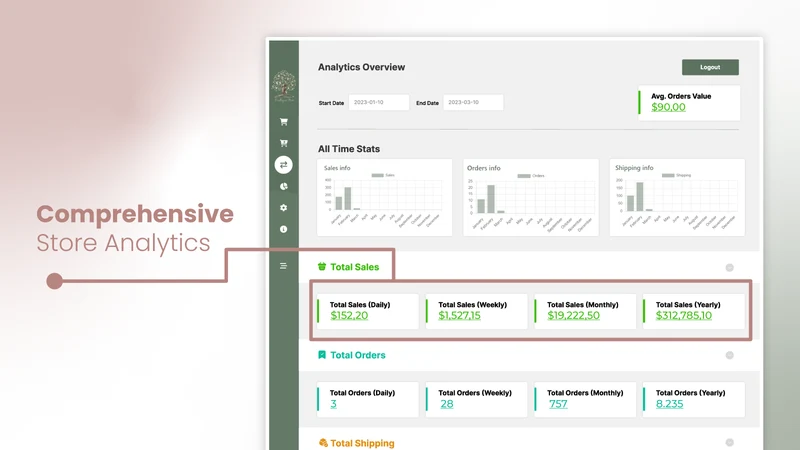Click the Avg. Orders Value $90,00 link

668,107
